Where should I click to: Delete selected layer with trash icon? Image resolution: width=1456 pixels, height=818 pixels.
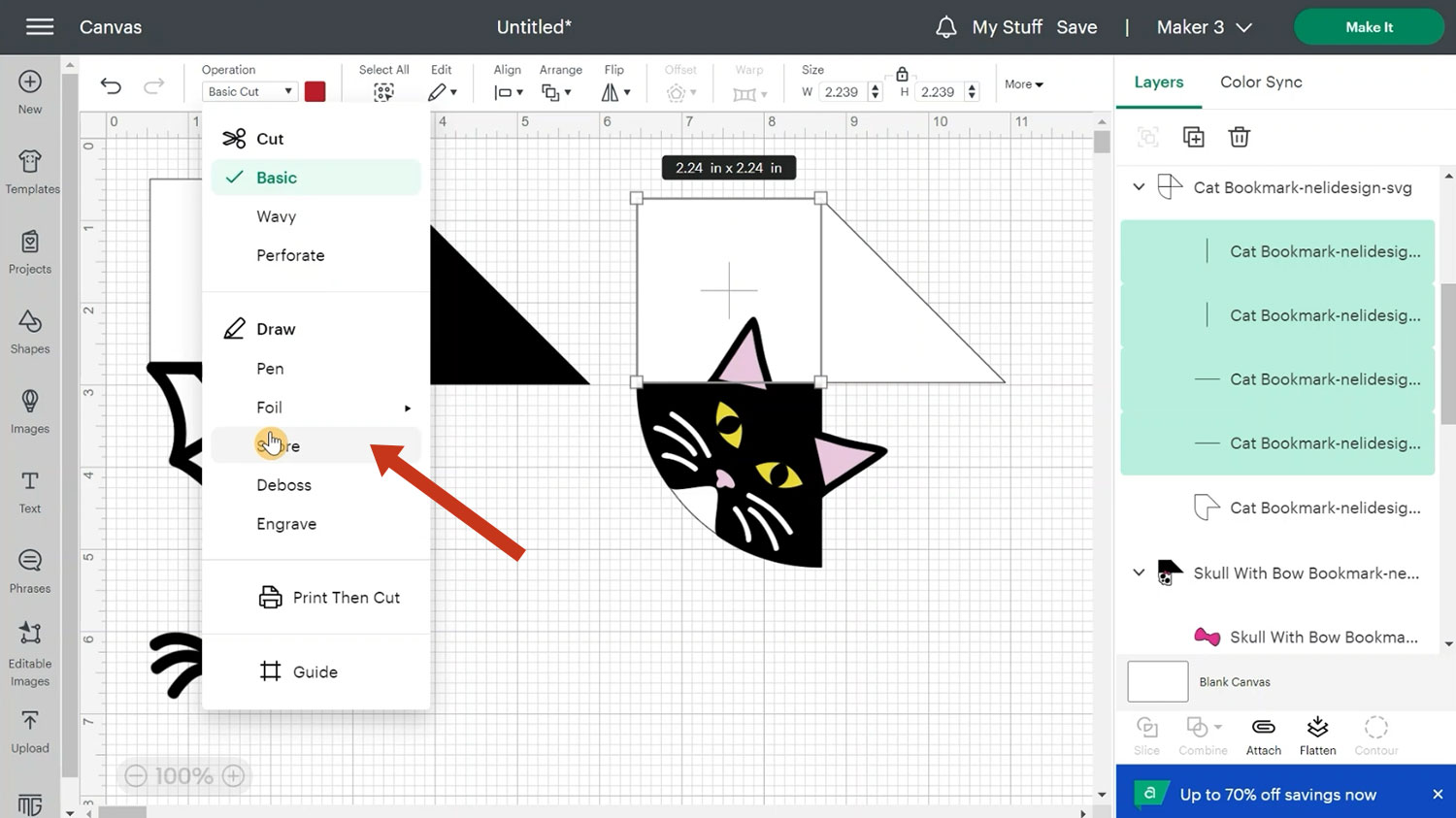click(1239, 137)
